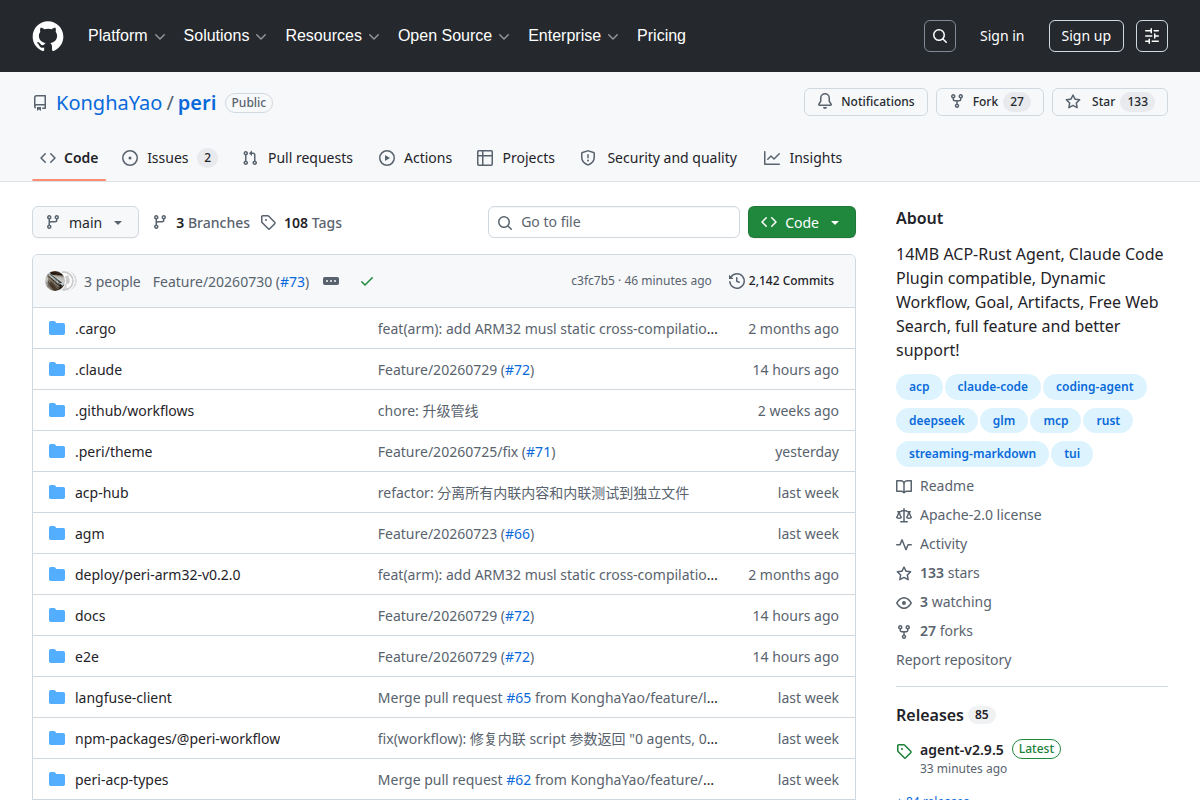Click the langfuse-client folder icon
Viewport: 1200px width, 800px height.
tap(57, 698)
